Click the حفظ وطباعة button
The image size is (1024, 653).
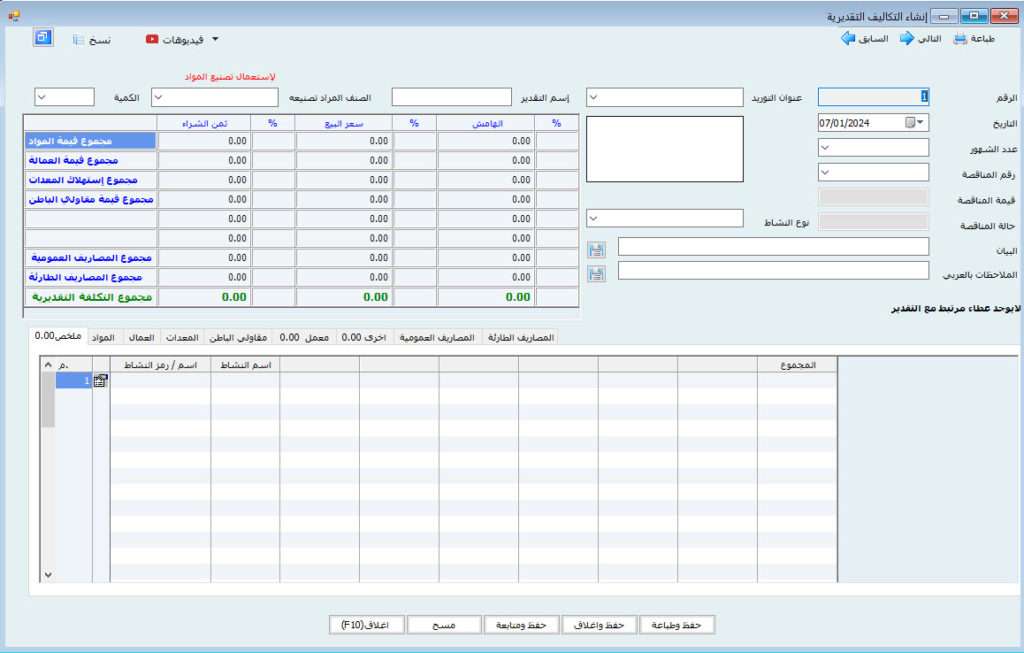677,625
